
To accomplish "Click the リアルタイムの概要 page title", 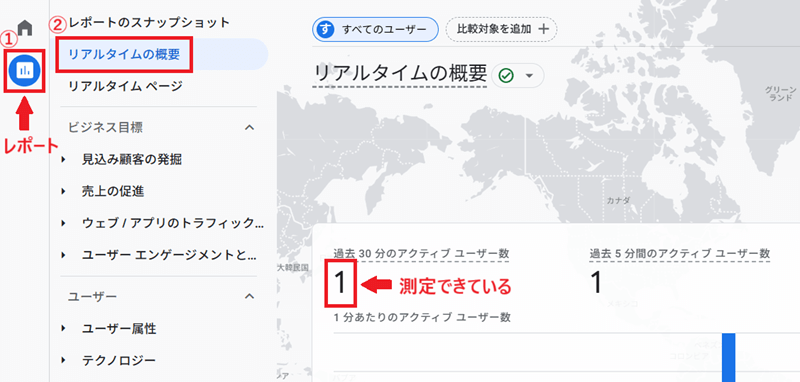I will point(400,74).
